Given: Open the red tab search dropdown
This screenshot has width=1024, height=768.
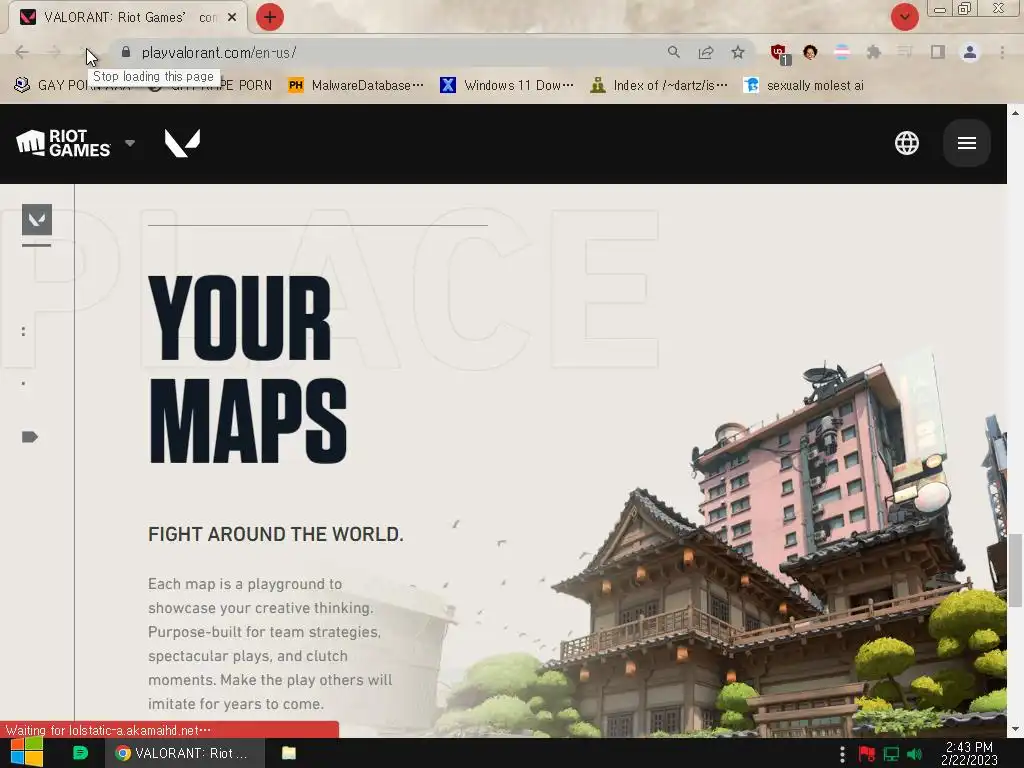Looking at the screenshot, I should tap(904, 17).
